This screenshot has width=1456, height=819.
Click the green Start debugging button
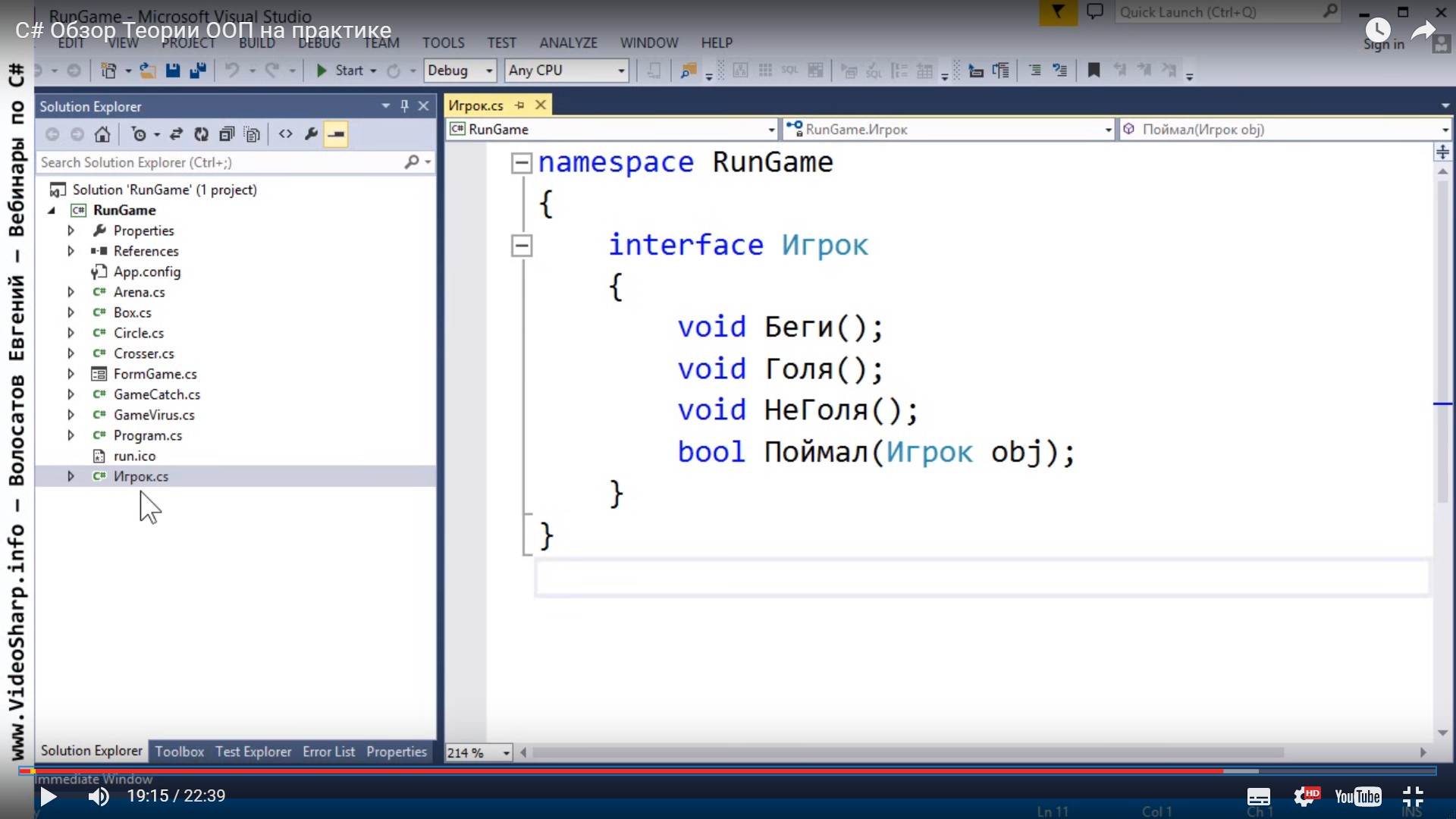click(322, 71)
